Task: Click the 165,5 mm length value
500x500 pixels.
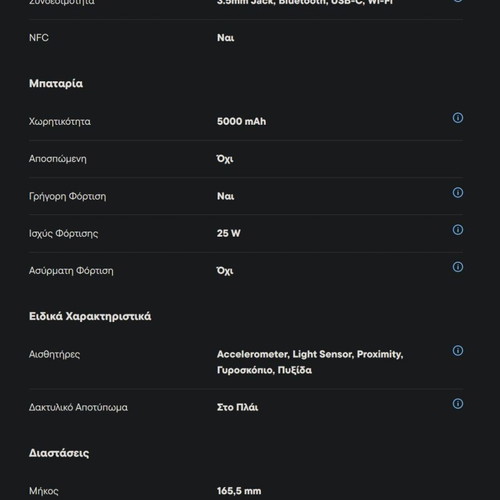Action: (x=239, y=491)
